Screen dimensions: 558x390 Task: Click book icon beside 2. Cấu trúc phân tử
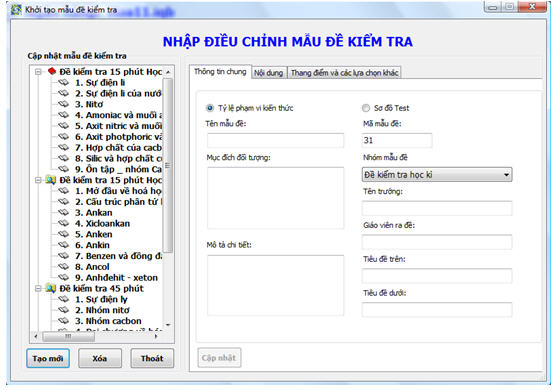(63, 202)
